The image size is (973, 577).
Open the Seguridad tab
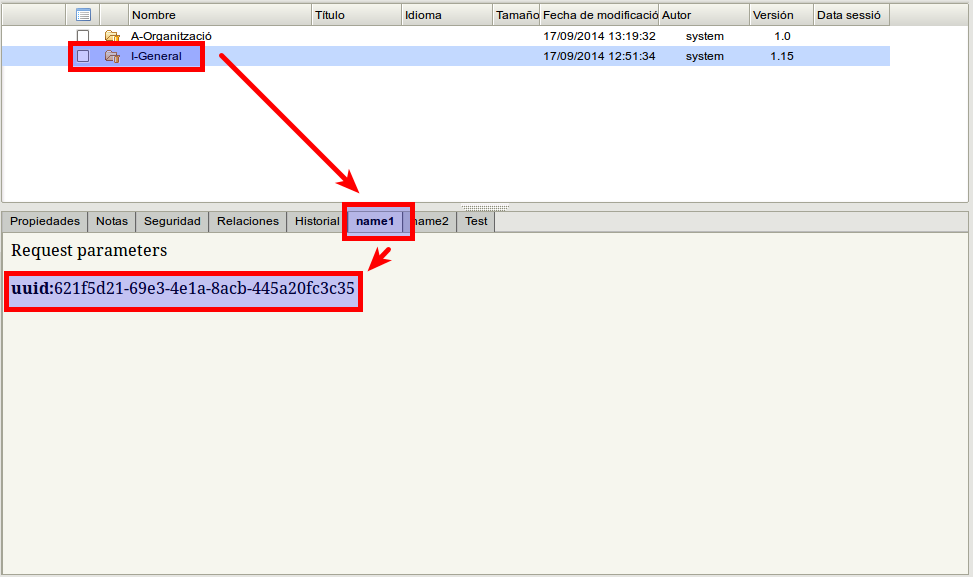[x=172, y=221]
